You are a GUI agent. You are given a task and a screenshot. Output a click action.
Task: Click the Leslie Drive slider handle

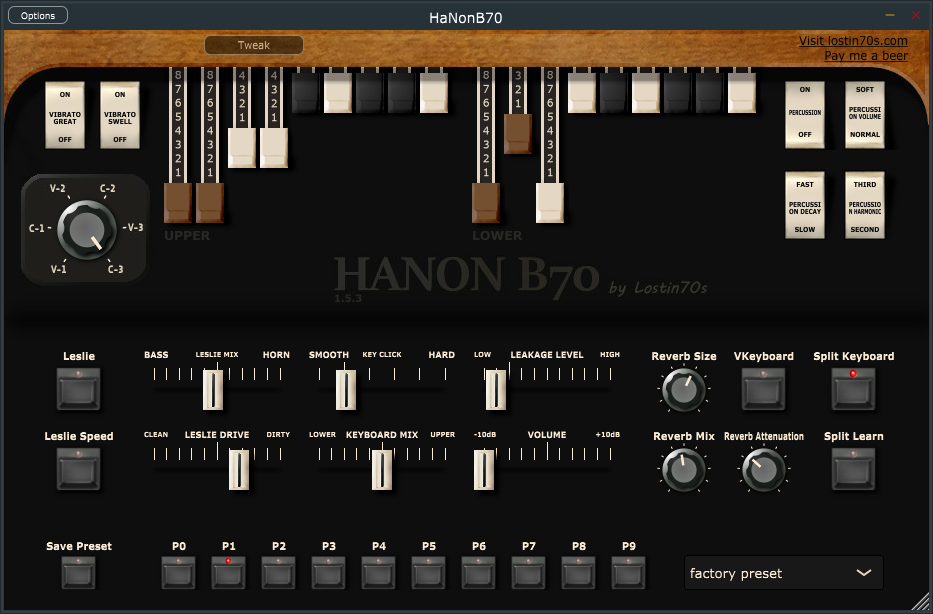pyautogui.click(x=239, y=469)
